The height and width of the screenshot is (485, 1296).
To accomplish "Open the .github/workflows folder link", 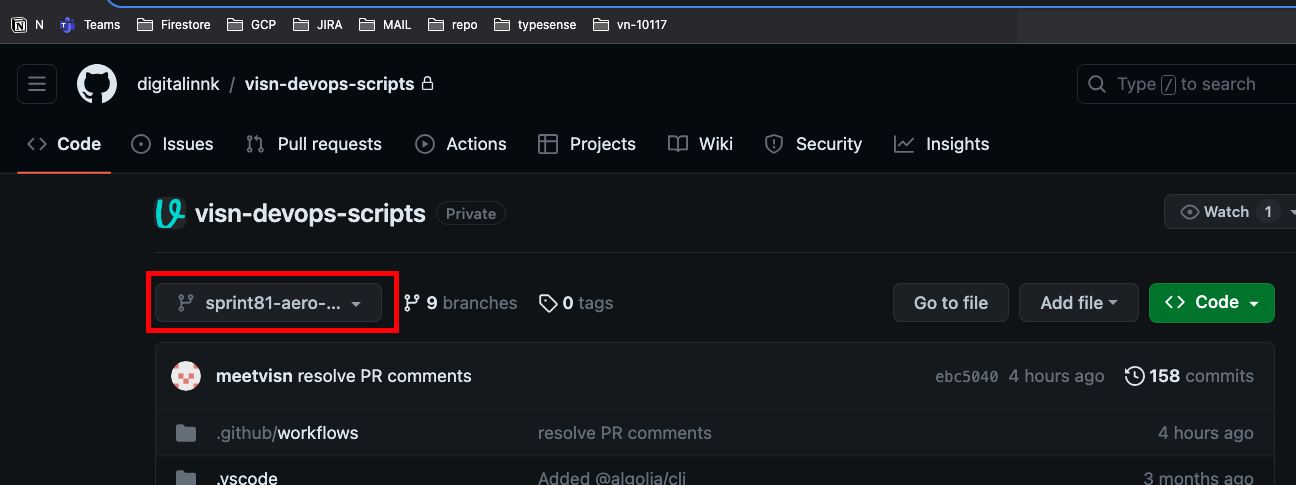I will click(287, 433).
